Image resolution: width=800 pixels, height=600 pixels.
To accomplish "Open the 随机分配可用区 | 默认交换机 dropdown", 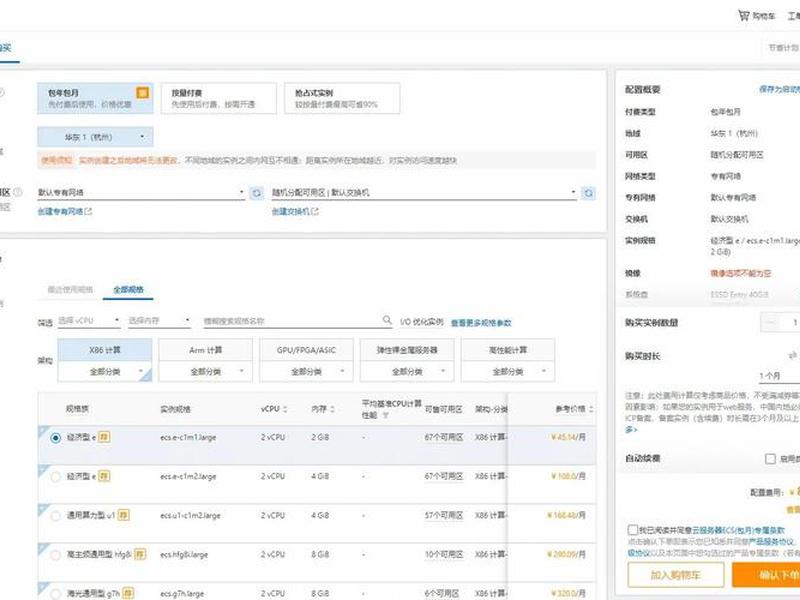I will [424, 192].
